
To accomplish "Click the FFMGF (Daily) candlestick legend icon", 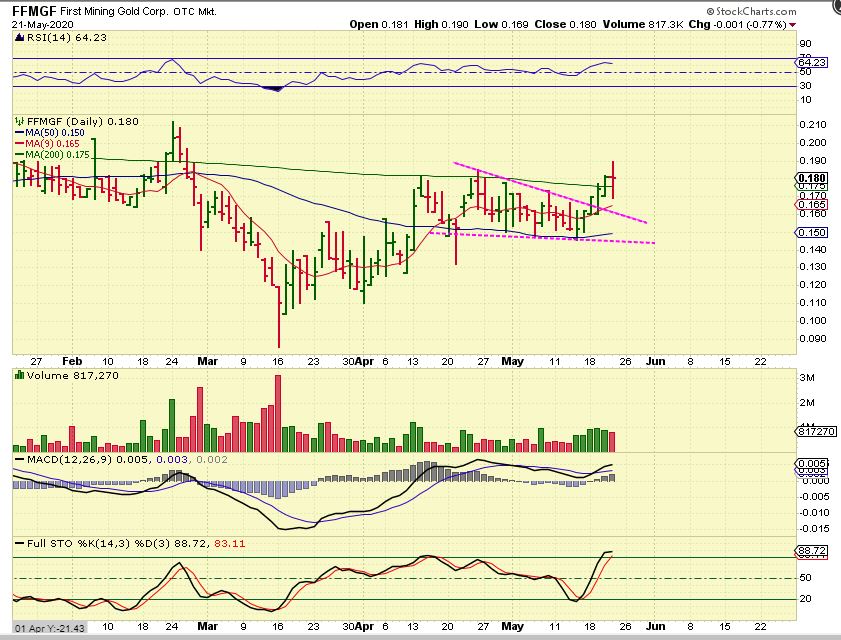I will click(18, 121).
